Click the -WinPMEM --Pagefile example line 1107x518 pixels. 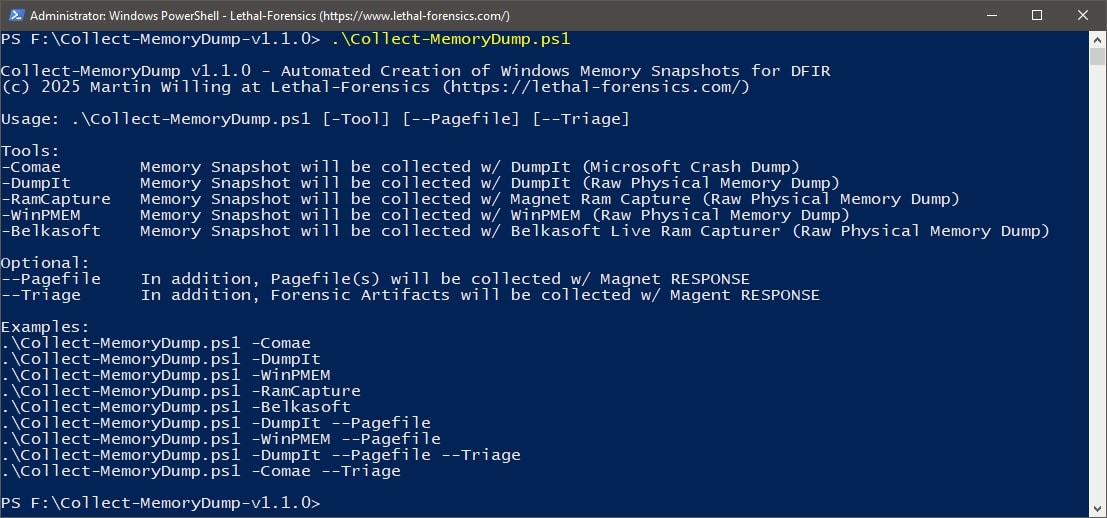coord(220,439)
